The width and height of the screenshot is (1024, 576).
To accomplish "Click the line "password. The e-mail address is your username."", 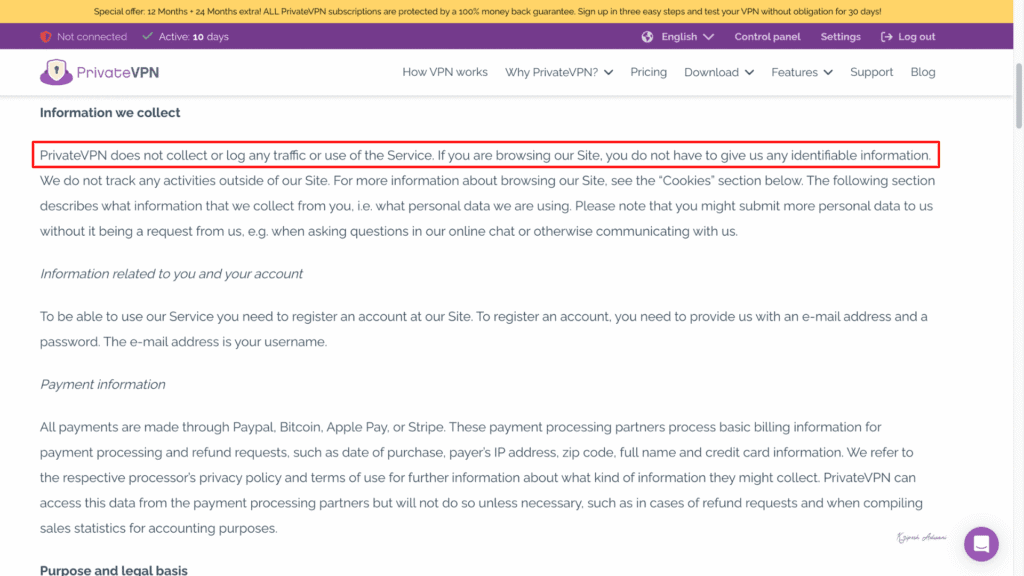I will 184,342.
